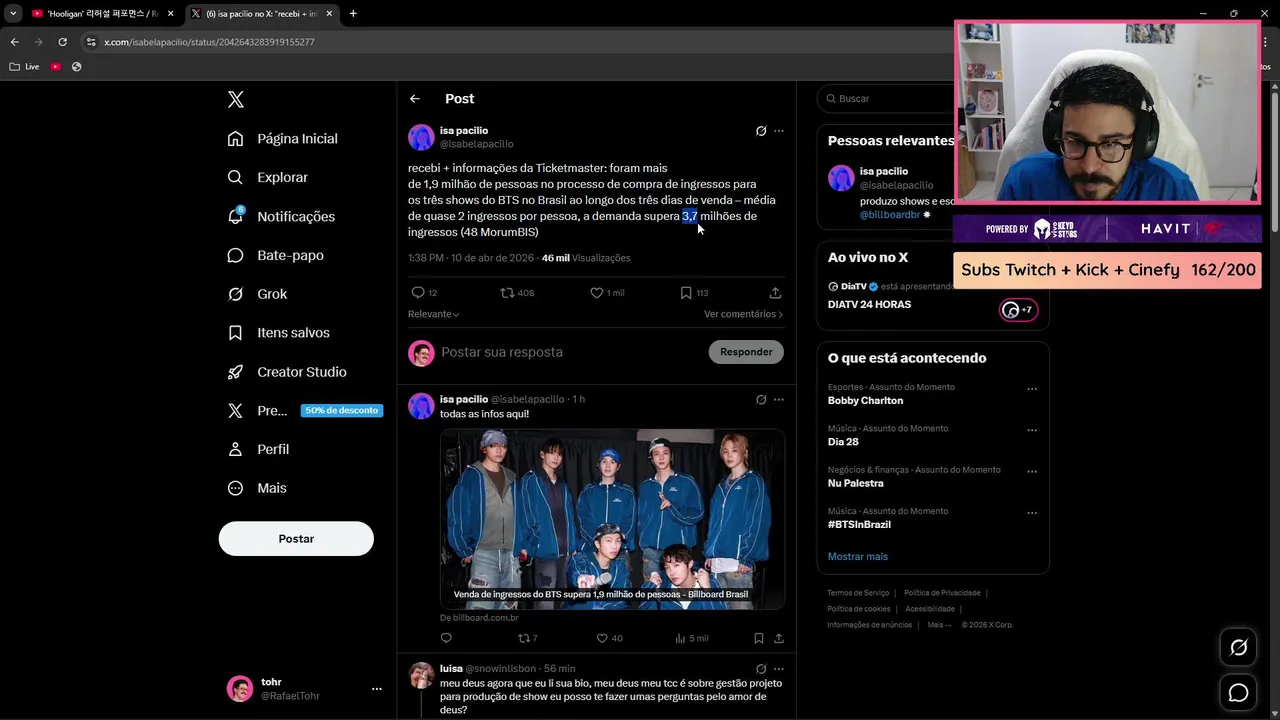Open more options on luisa's reply
Screen dimensions: 1280x720
coord(779,668)
